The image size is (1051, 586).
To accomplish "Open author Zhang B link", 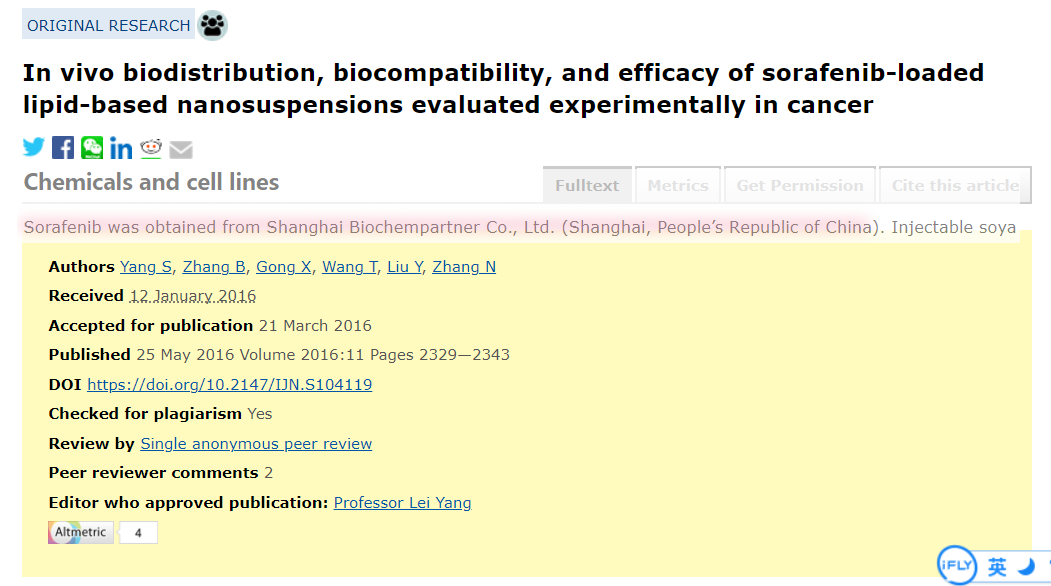I will point(214,267).
